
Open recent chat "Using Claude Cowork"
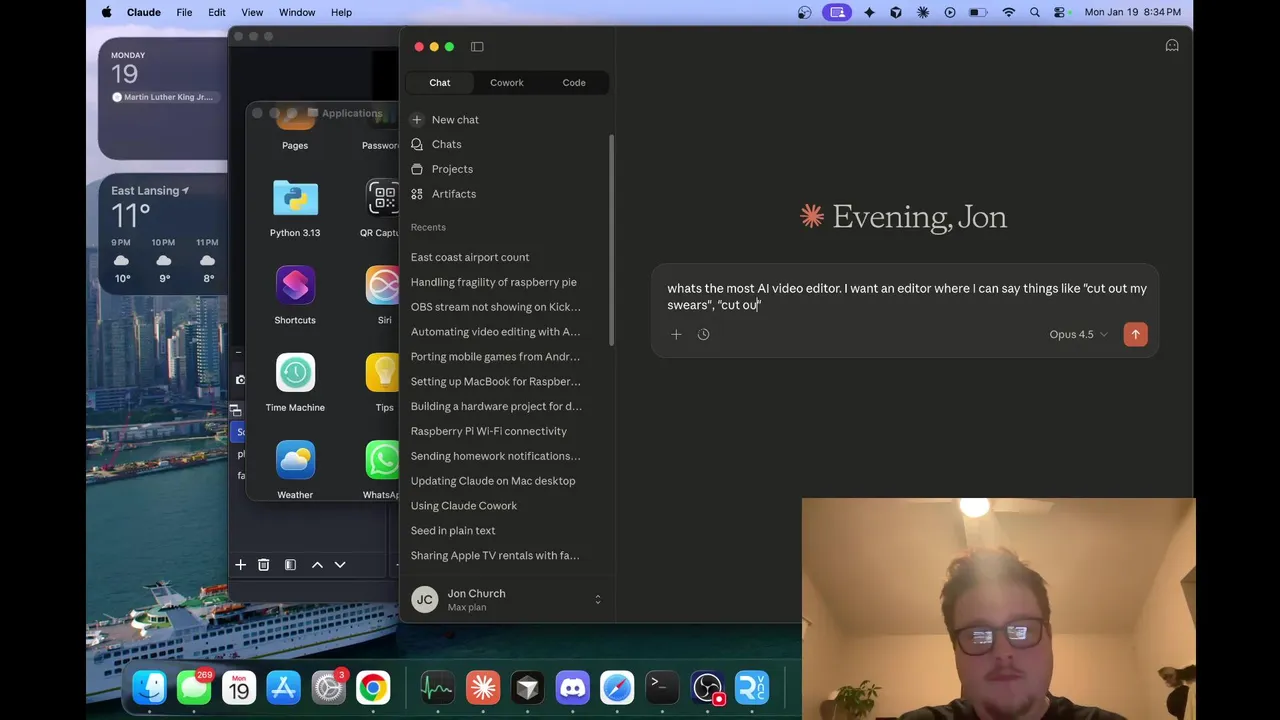pyautogui.click(x=464, y=506)
